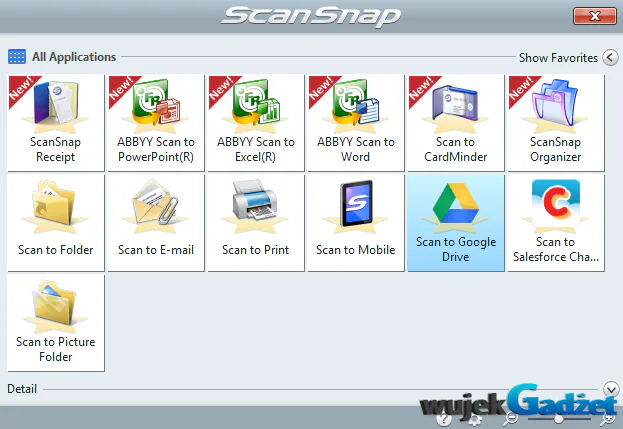
Task: Open the ScanSnap Receipt application
Action: pos(56,123)
